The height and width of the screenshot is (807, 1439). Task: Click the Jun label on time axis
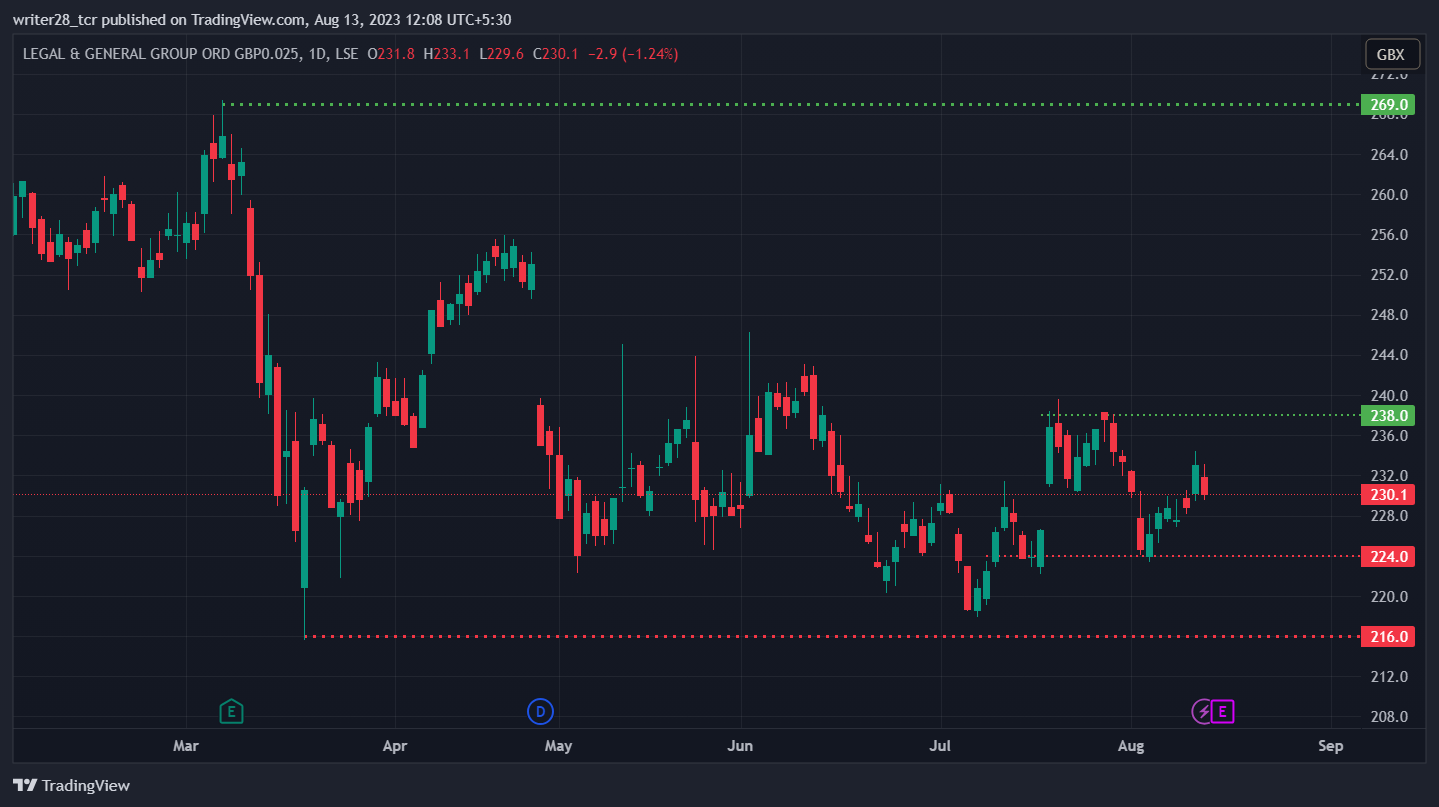[x=741, y=746]
